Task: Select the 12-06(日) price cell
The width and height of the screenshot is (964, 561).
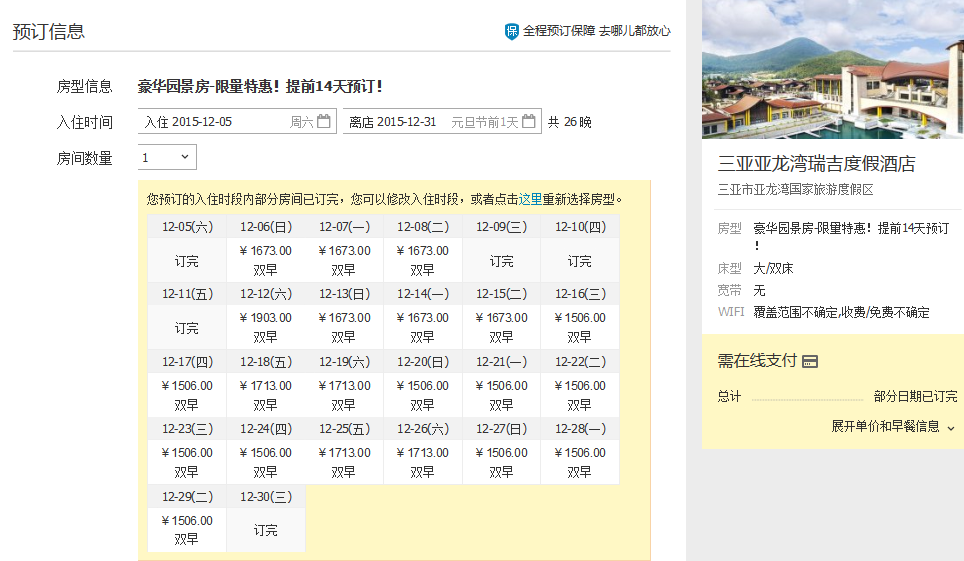Action: click(265, 260)
